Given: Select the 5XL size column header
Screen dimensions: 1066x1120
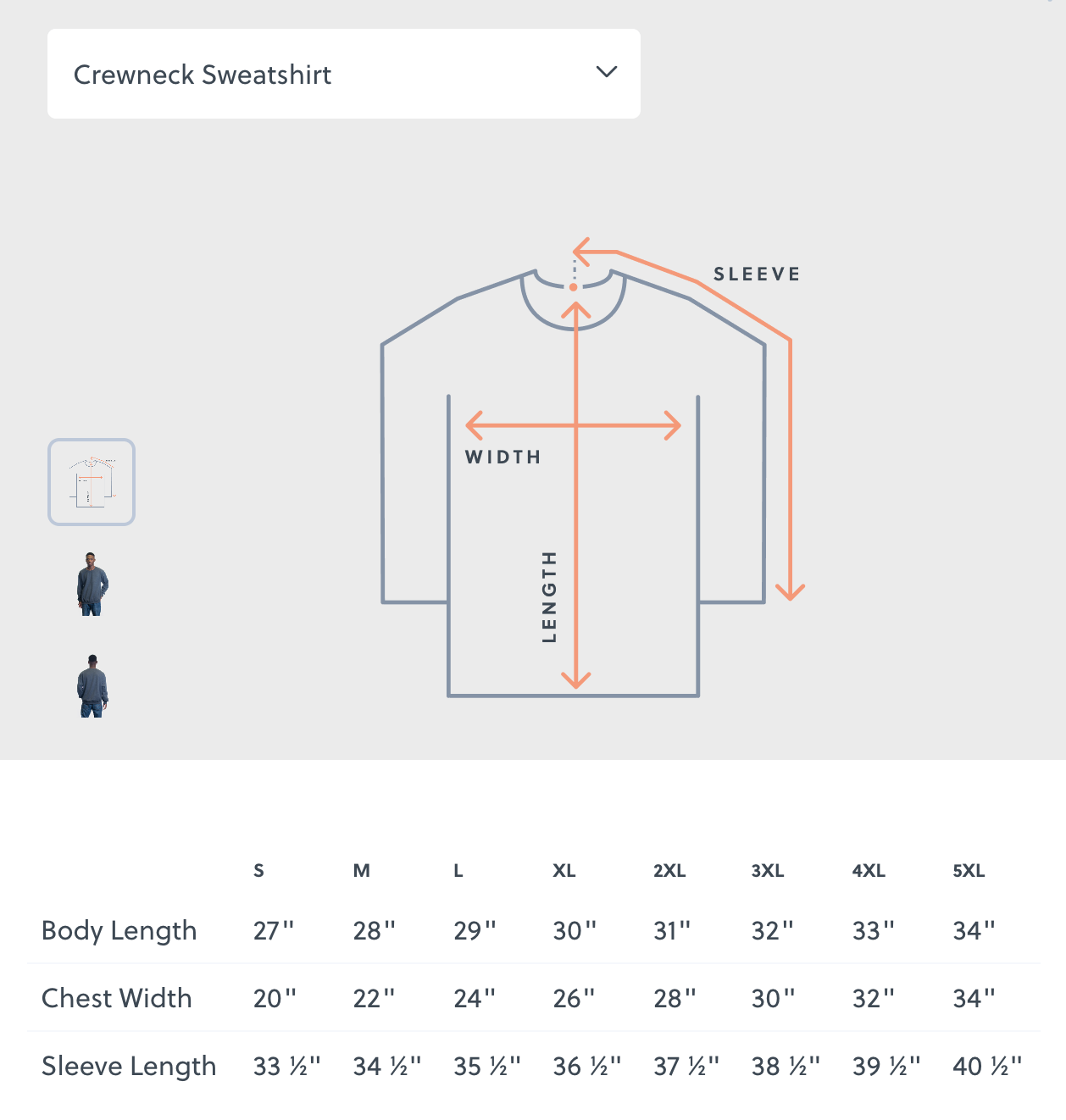Looking at the screenshot, I should tap(969, 871).
